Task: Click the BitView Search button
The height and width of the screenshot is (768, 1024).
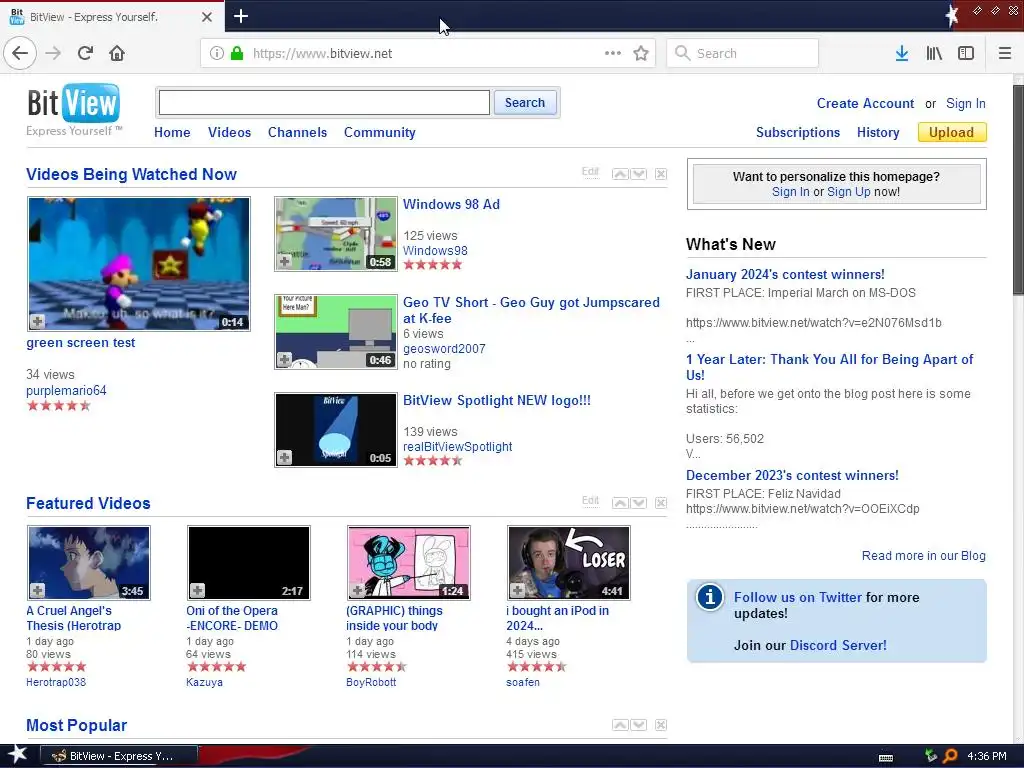Action: 524,103
